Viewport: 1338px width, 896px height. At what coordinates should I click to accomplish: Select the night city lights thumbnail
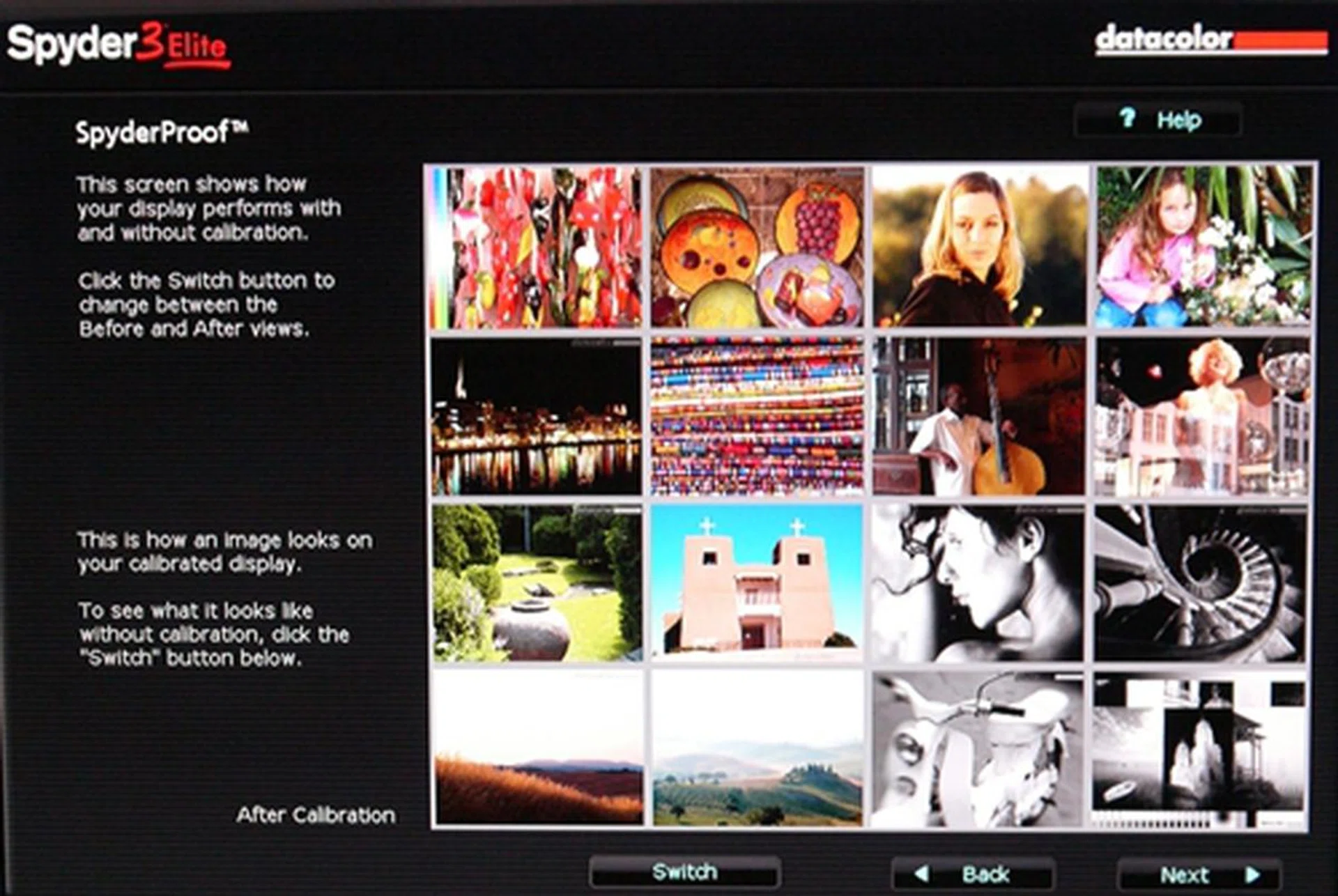click(536, 417)
